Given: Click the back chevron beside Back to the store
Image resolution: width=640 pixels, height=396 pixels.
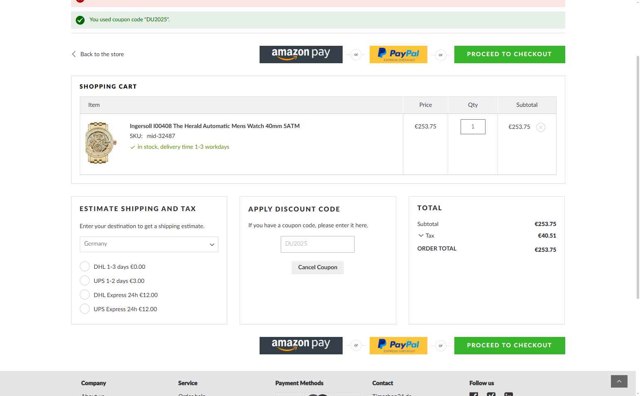Looking at the screenshot, I should (74, 54).
